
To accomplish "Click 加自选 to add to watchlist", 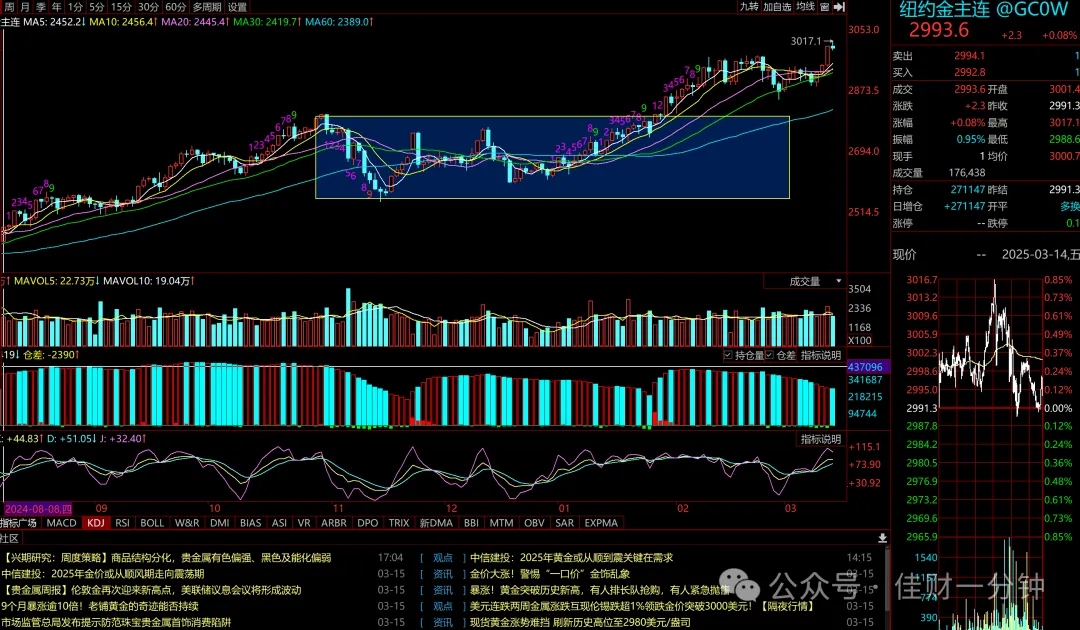I will tap(777, 7).
